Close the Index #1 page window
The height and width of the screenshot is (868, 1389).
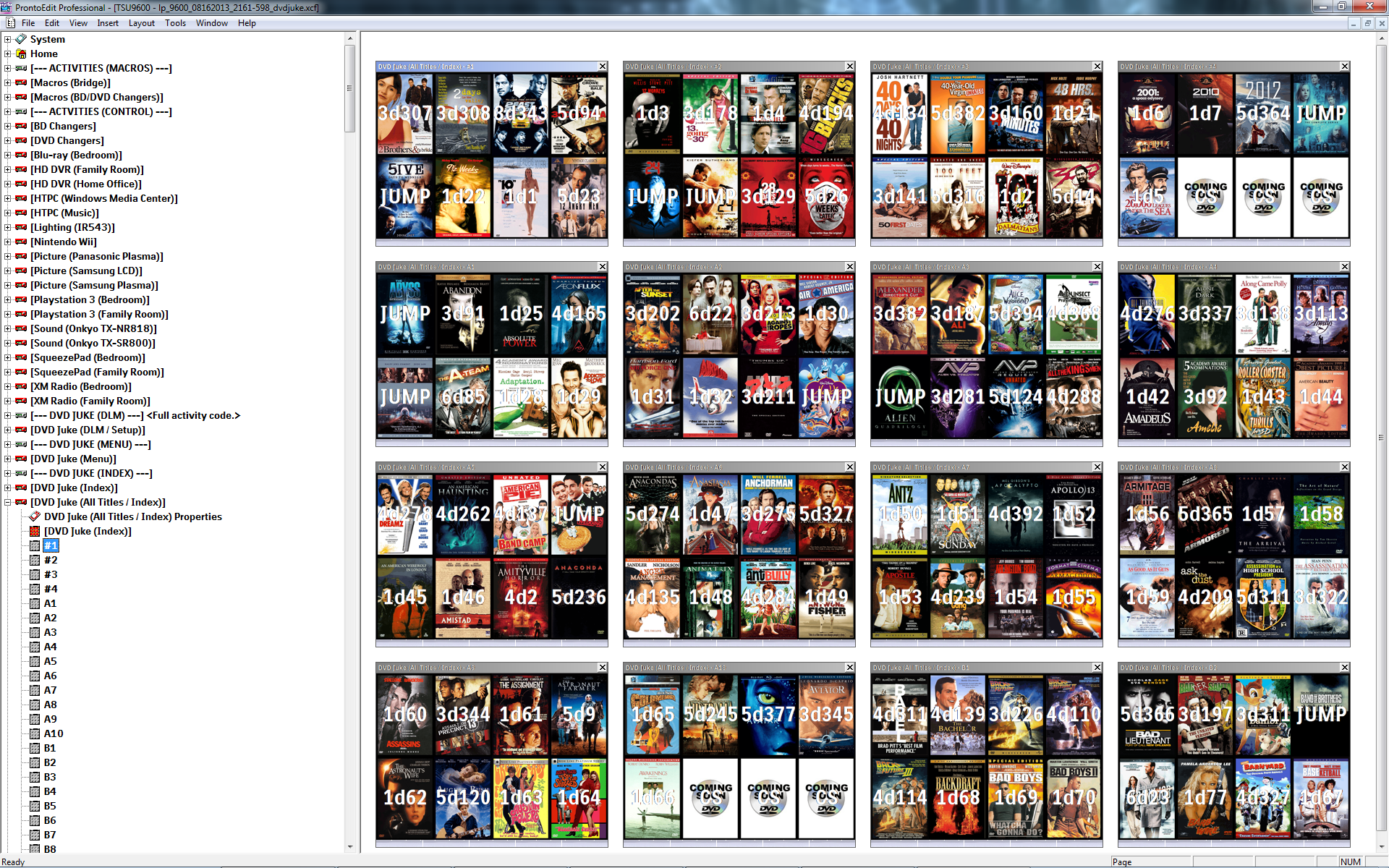point(602,67)
